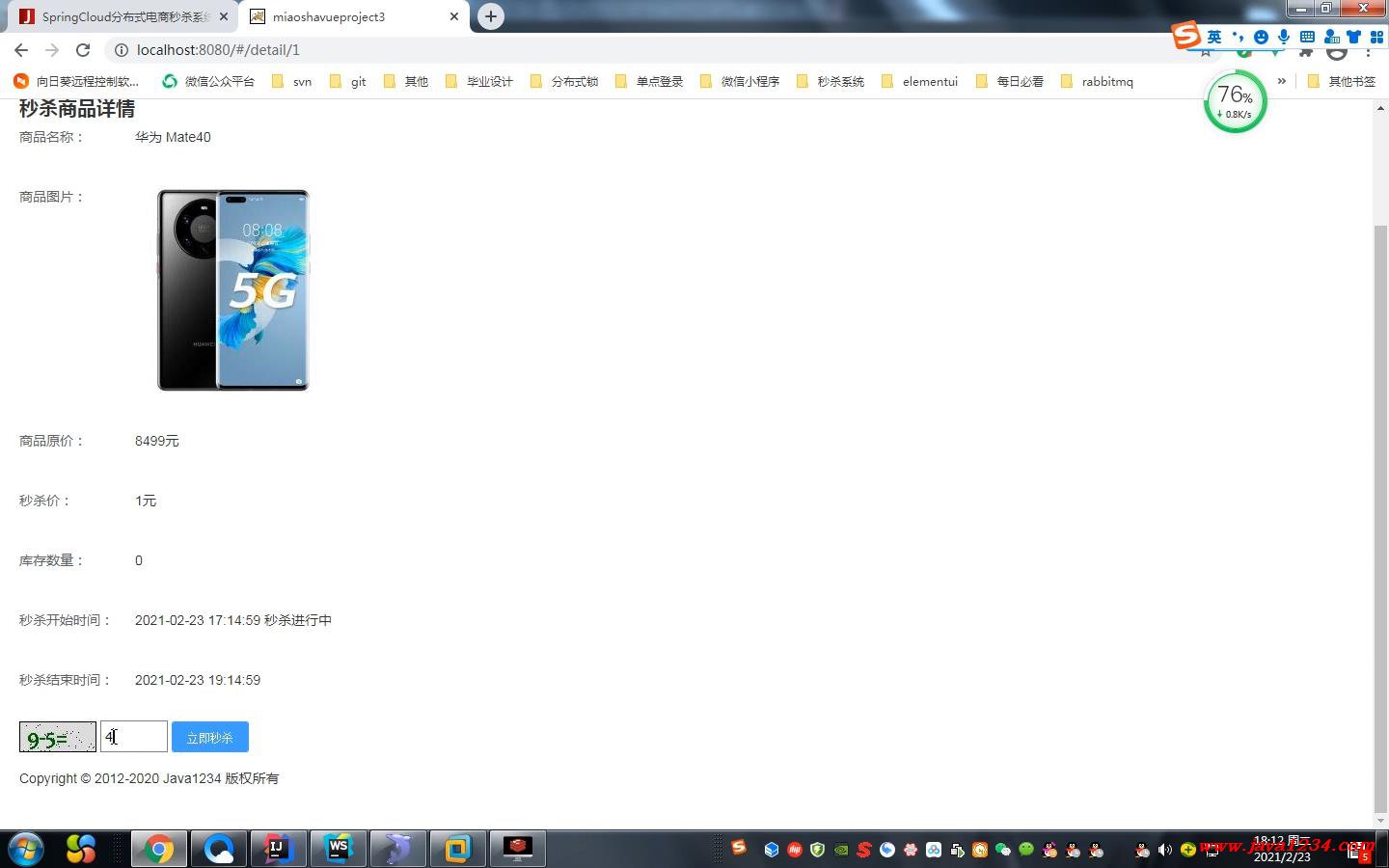
Task: Open blue Q browser in taskbar
Action: [x=219, y=850]
